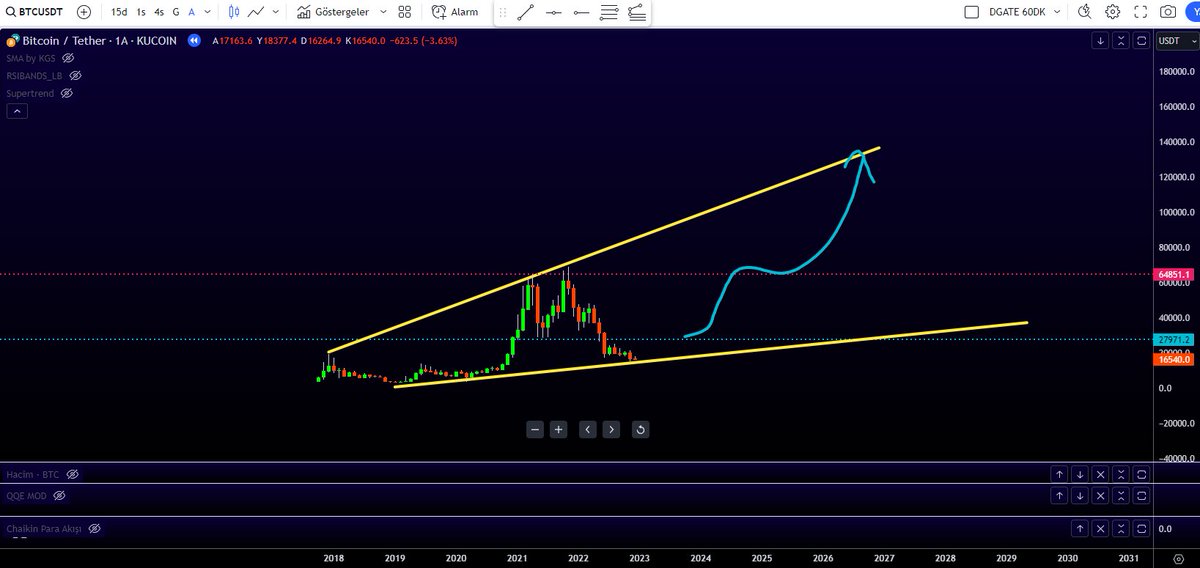This screenshot has width=1200, height=568.
Task: Collapse the main chart pane
Action: tap(1122, 41)
